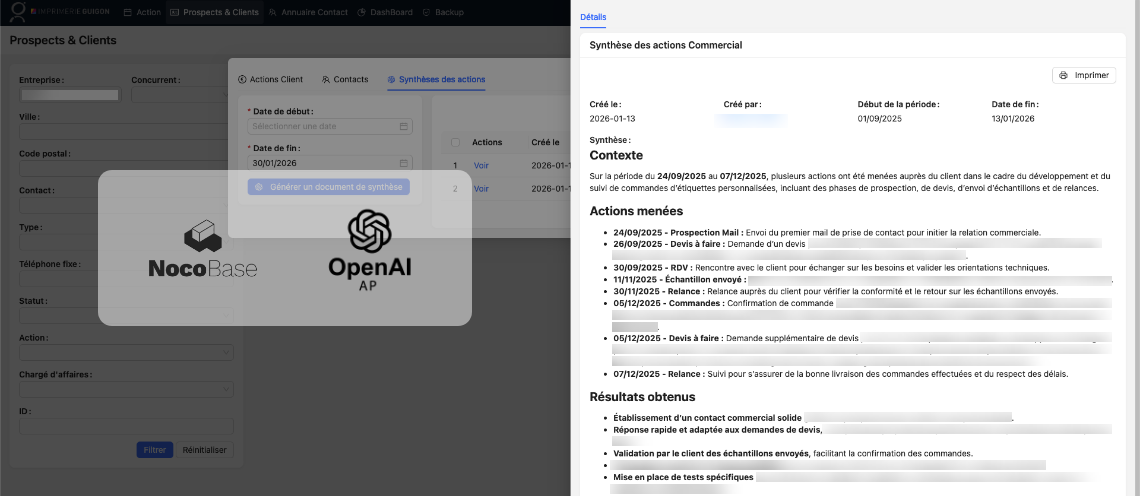This screenshot has width=1140, height=496.
Task: Click the period start date 01/09/2025
Action: [880, 119]
